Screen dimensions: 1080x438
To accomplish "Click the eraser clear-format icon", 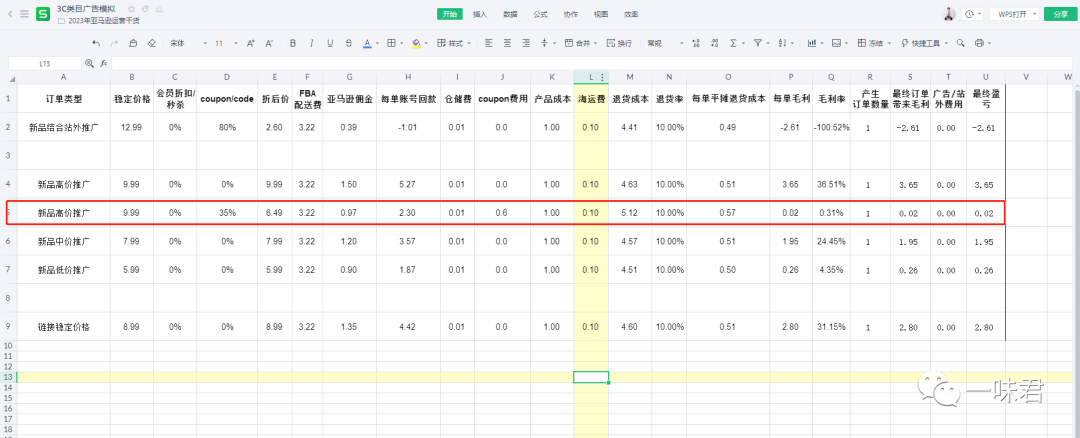I will click(x=151, y=44).
